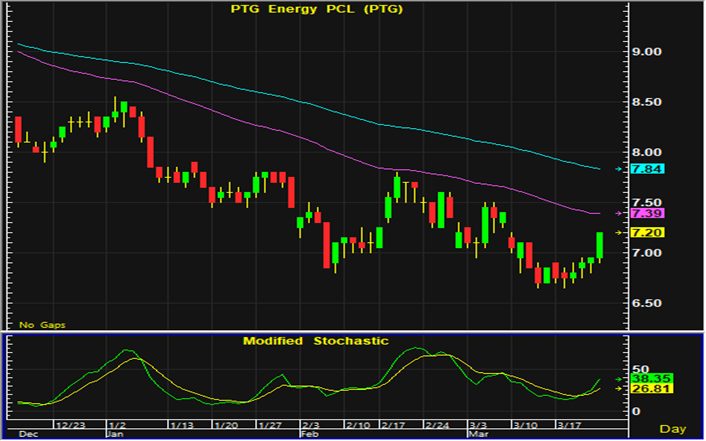
Task: Click the 9.00 price axis label
Action: click(x=646, y=52)
